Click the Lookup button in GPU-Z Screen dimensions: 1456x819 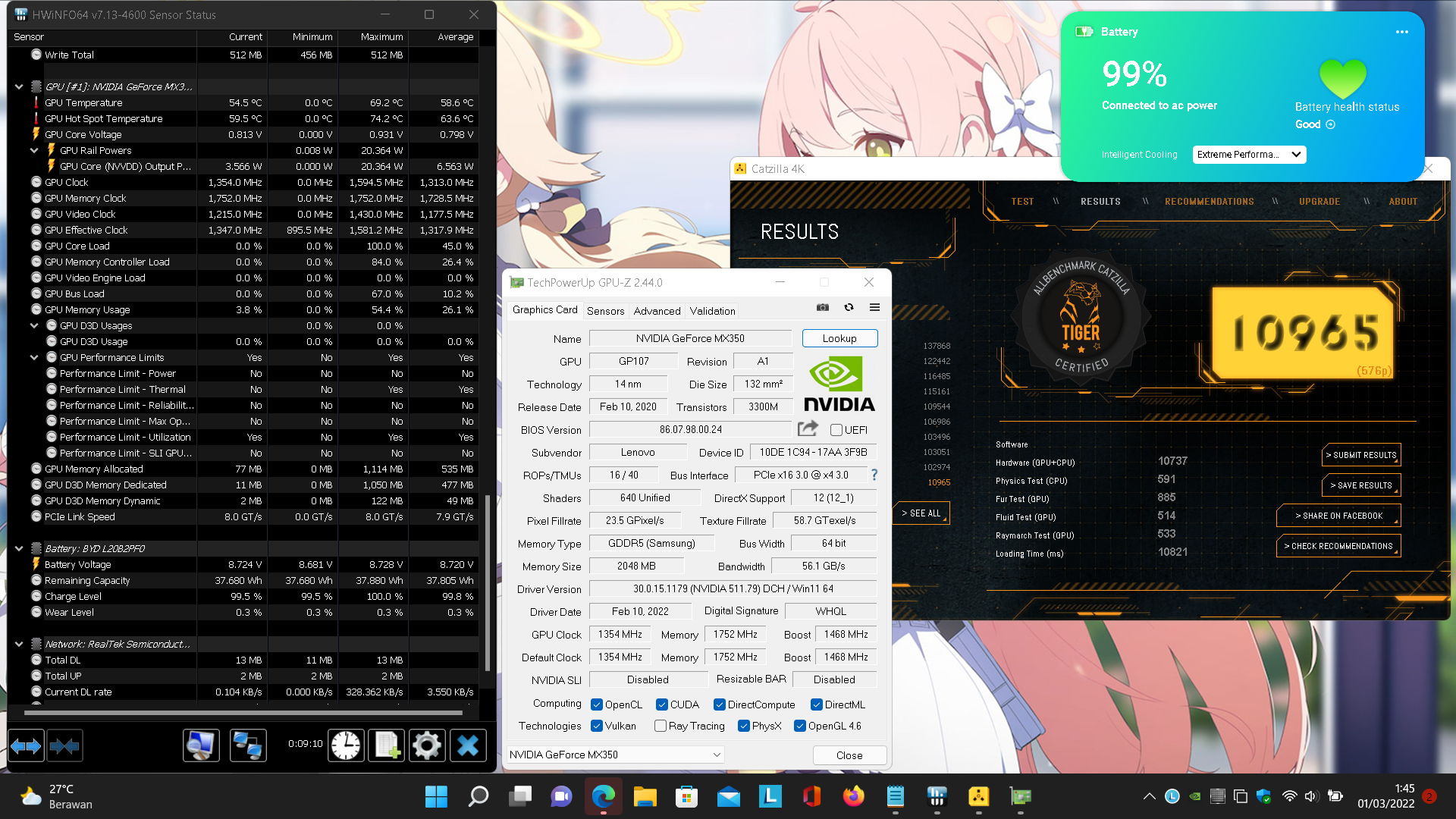(x=839, y=338)
